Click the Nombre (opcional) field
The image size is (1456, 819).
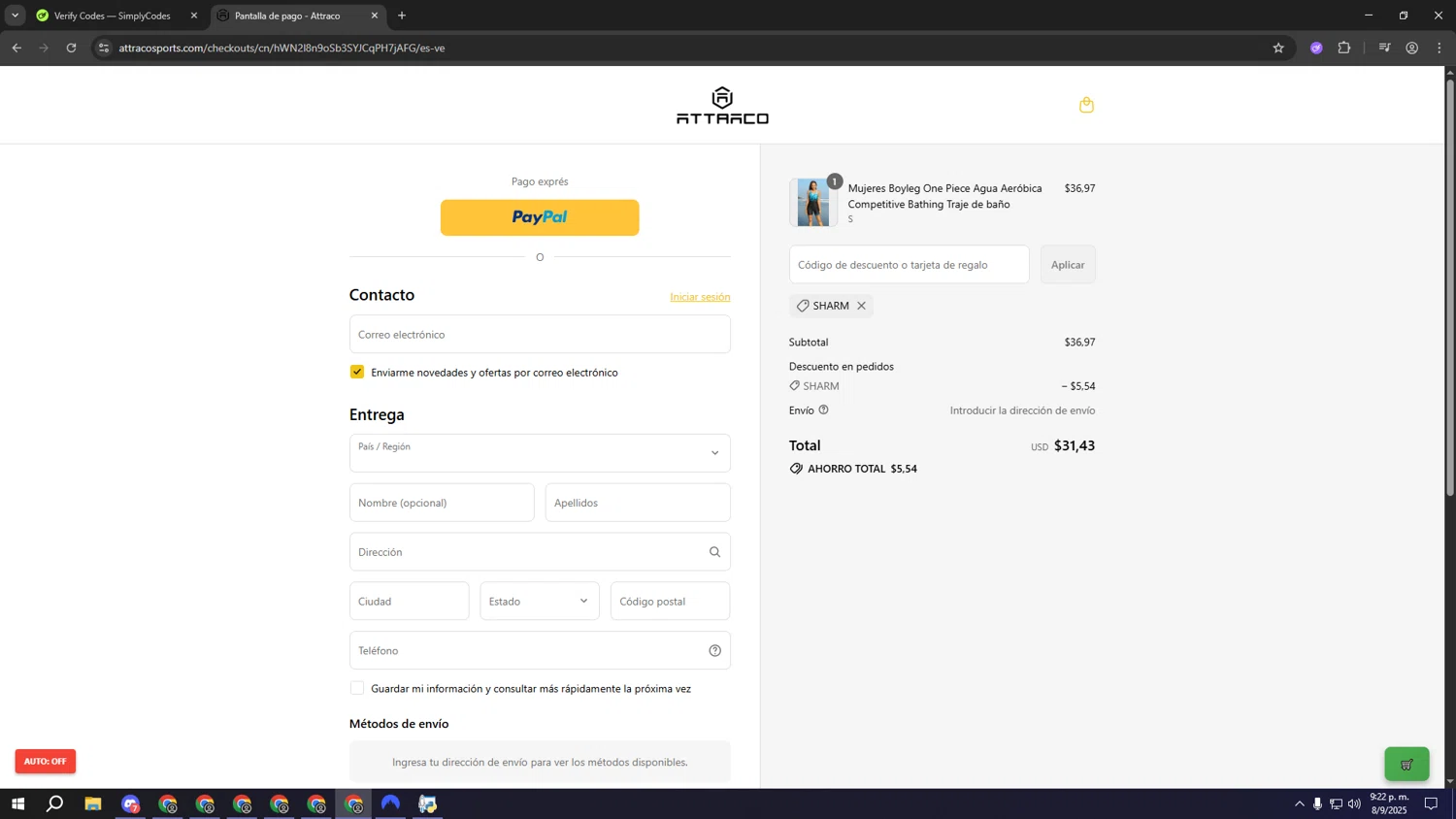coord(442,503)
